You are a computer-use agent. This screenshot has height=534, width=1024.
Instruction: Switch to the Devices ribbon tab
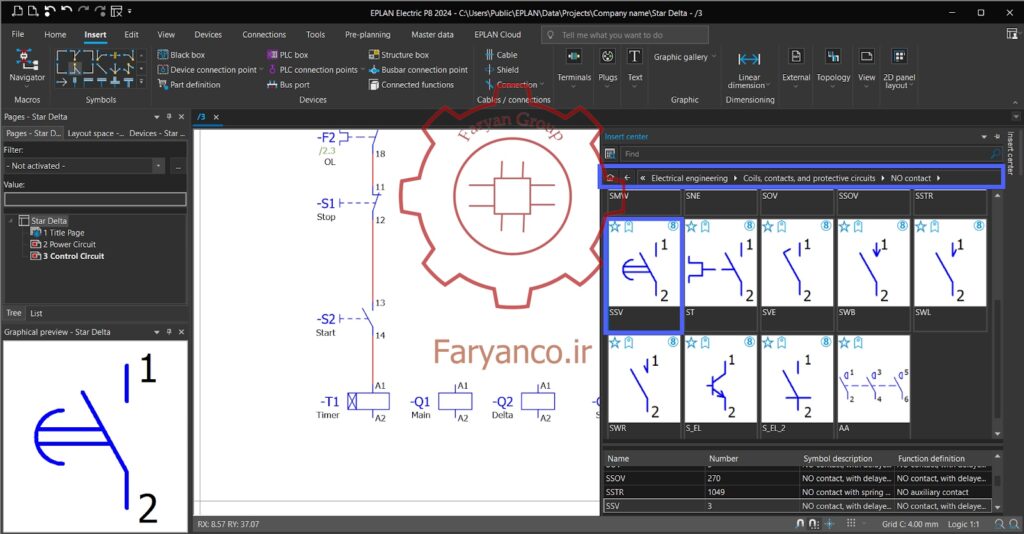pos(208,35)
